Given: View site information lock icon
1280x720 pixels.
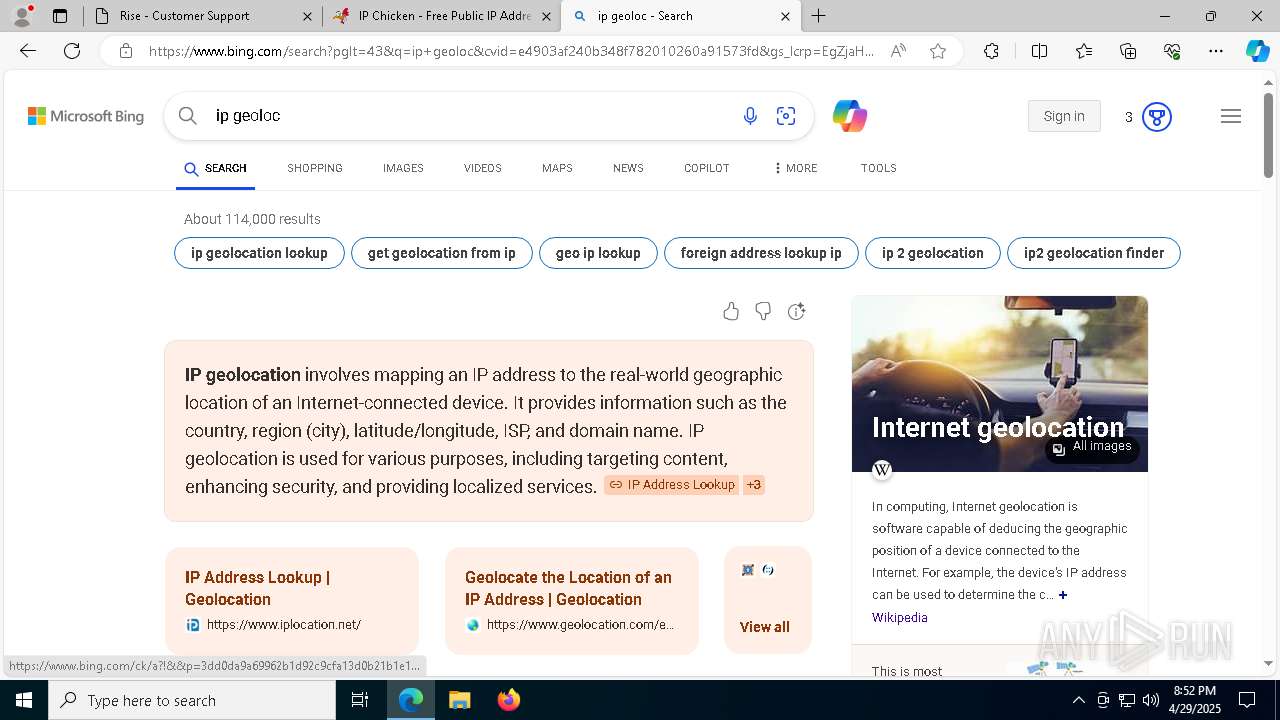Looking at the screenshot, I should pos(126,51).
